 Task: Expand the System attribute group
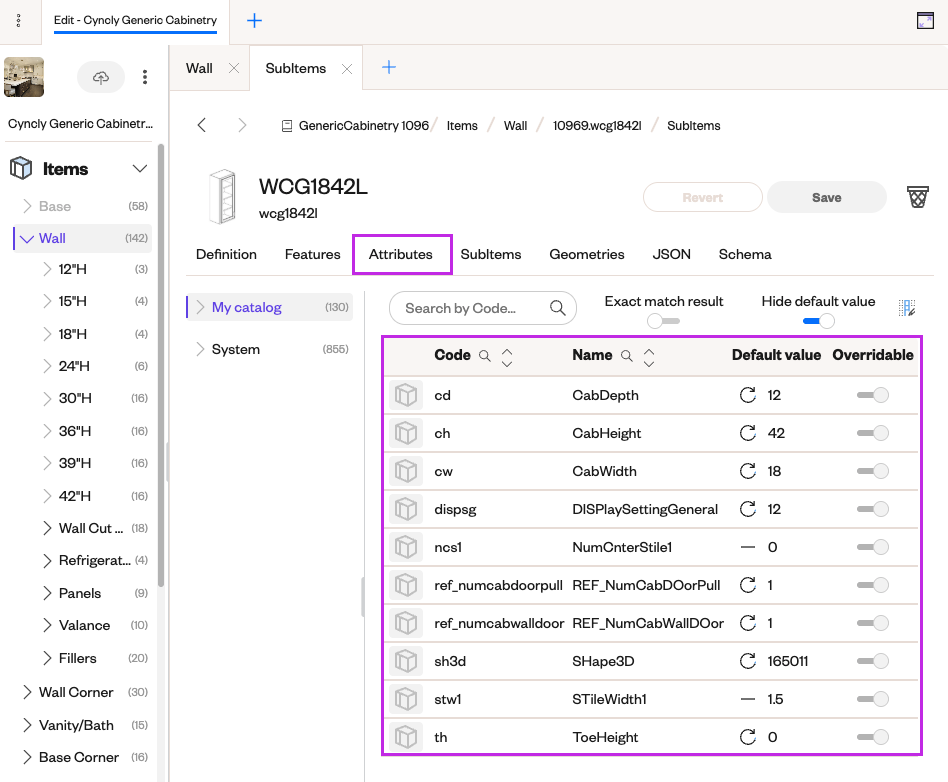pyautogui.click(x=200, y=349)
